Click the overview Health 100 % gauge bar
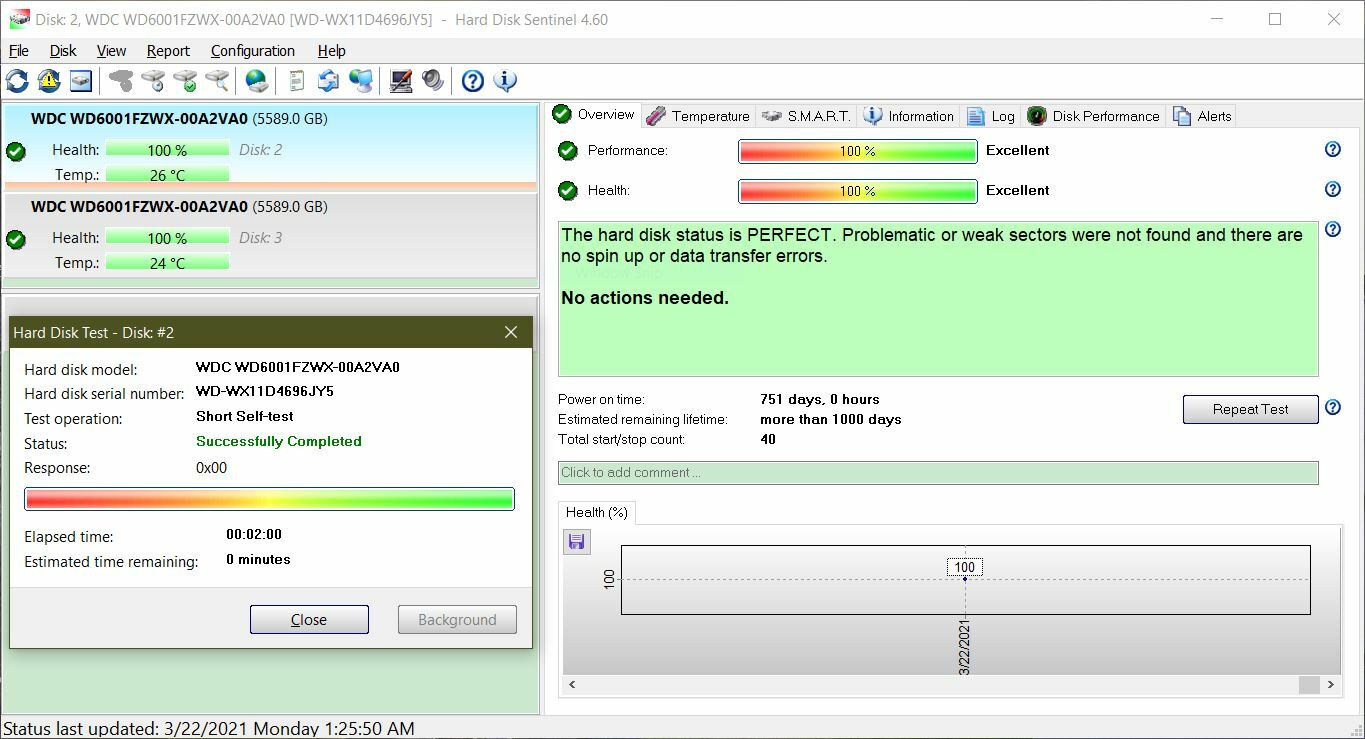Screen dimensions: 1365x739 pos(857,191)
